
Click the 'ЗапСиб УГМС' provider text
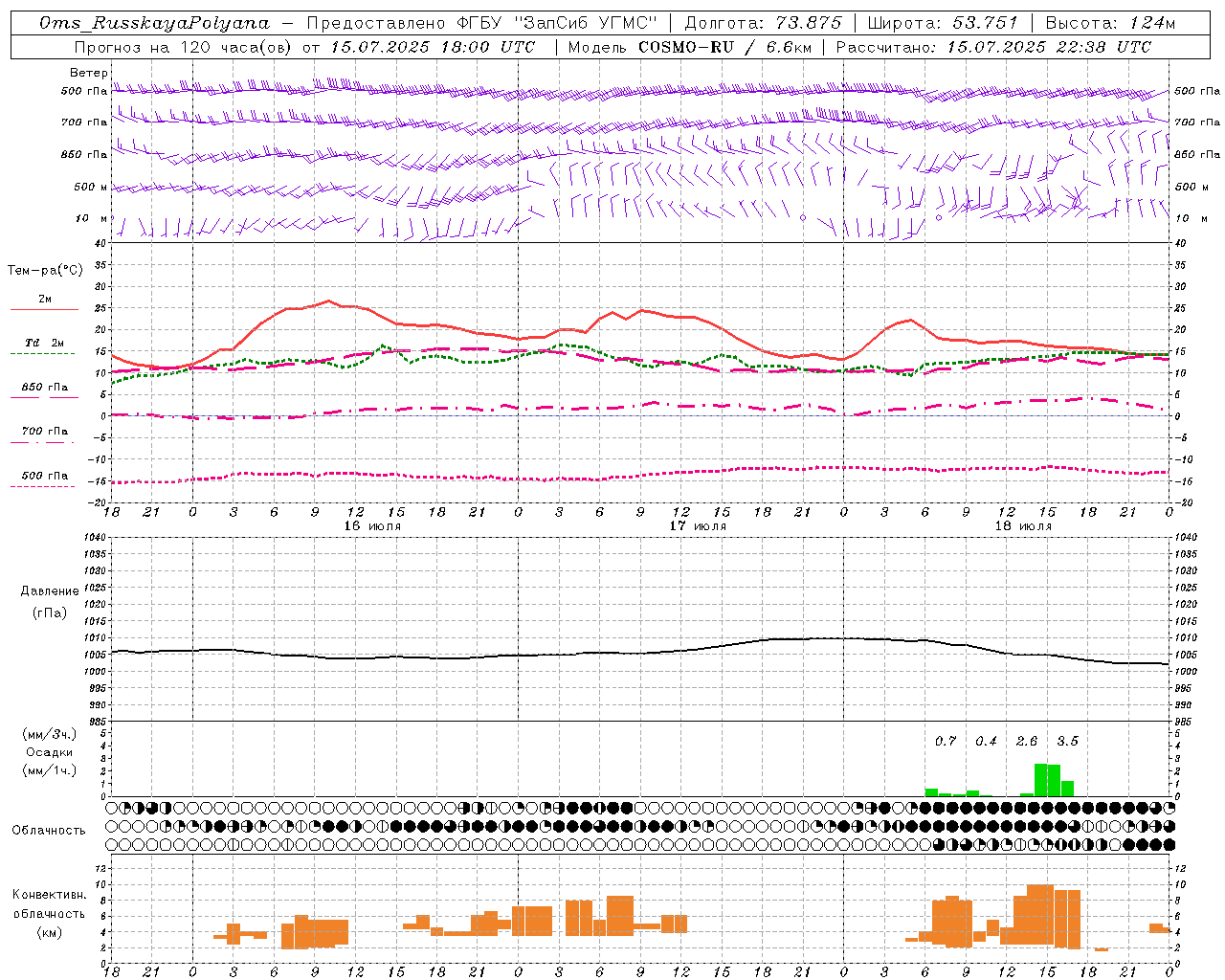pyautogui.click(x=586, y=23)
